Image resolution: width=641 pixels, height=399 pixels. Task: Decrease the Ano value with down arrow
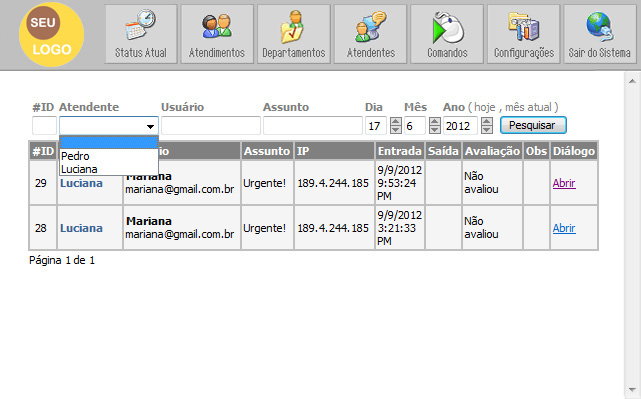click(x=486, y=130)
